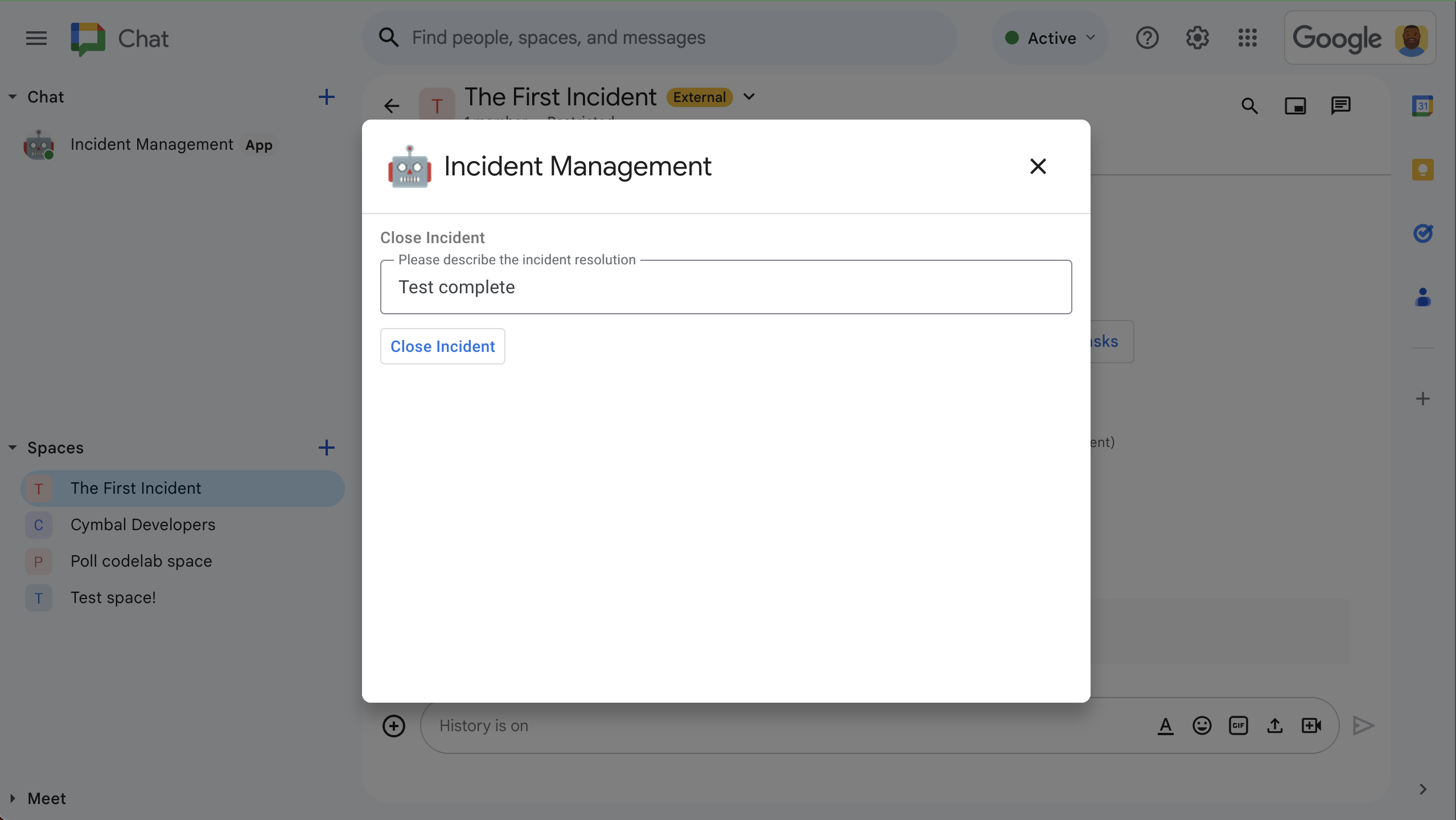Select Poll codelab space

[141, 560]
